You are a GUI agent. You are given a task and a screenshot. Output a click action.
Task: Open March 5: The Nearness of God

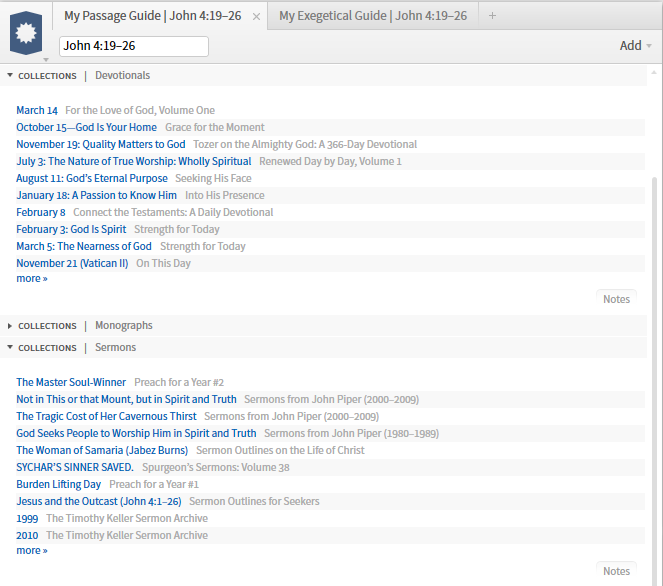pyautogui.click(x=84, y=246)
